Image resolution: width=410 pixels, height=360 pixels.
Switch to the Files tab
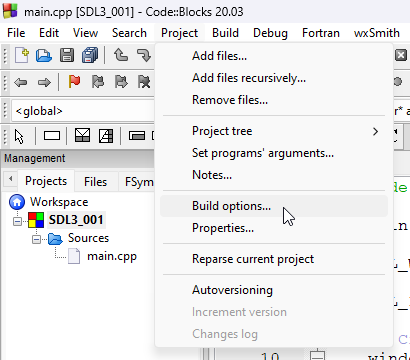pos(95,182)
